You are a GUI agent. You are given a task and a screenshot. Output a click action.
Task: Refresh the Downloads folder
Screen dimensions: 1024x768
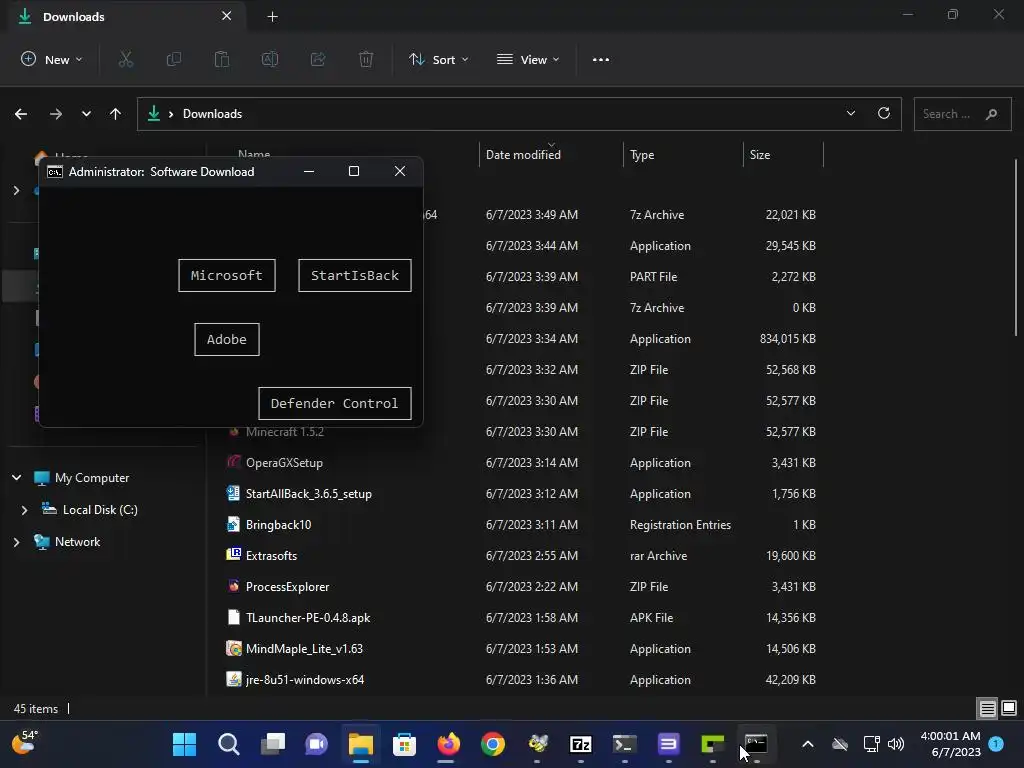tap(884, 114)
